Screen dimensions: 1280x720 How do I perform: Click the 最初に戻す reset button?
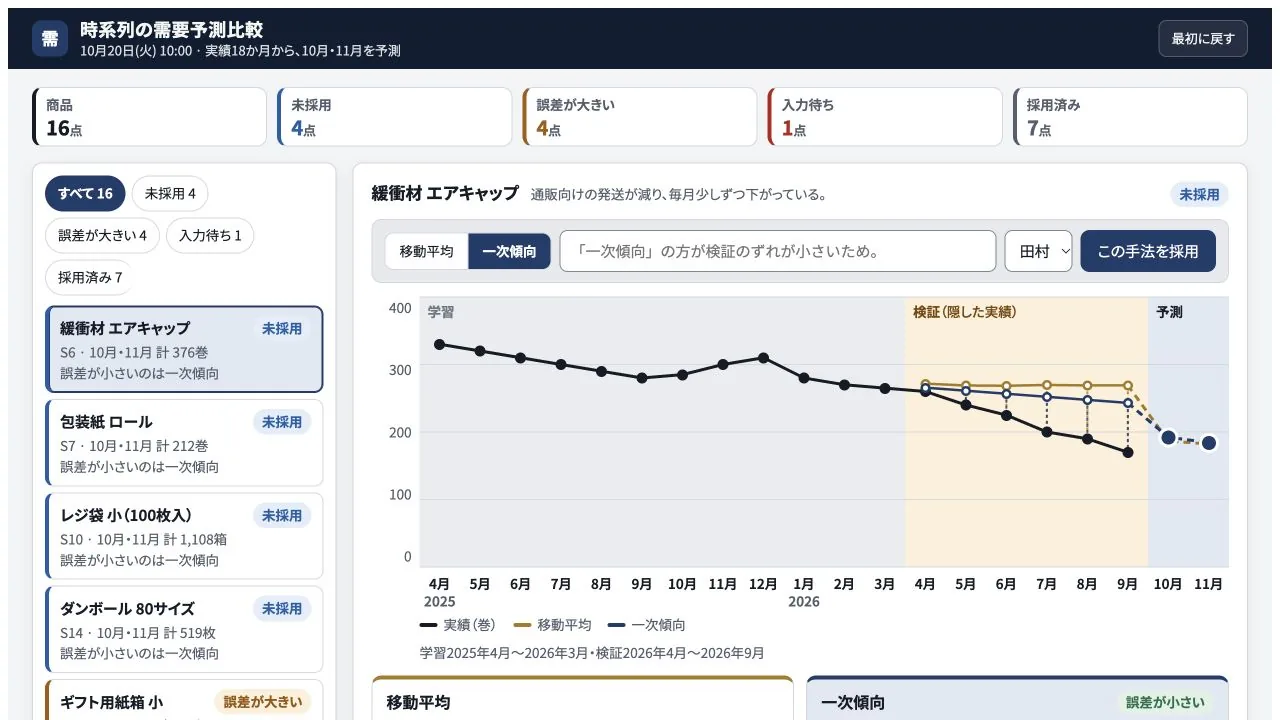point(1203,39)
